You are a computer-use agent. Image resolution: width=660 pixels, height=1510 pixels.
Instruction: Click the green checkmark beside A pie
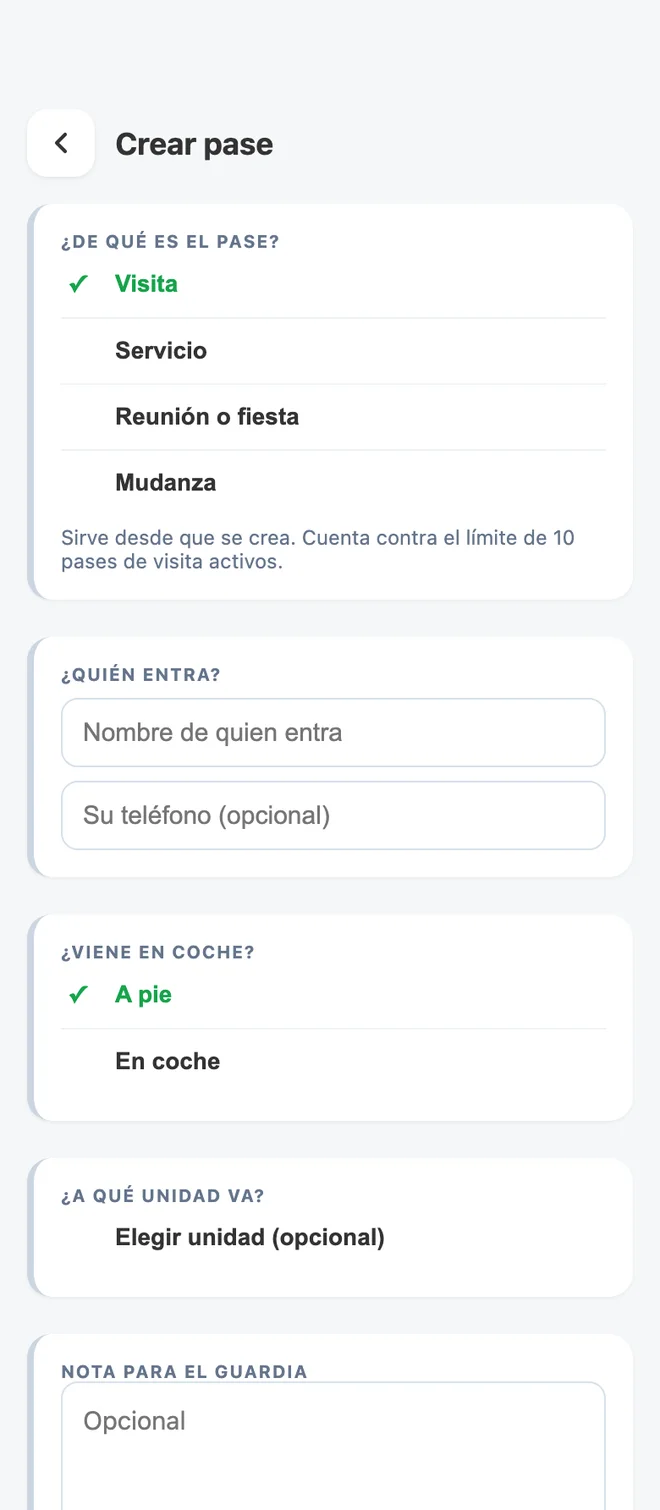79,995
